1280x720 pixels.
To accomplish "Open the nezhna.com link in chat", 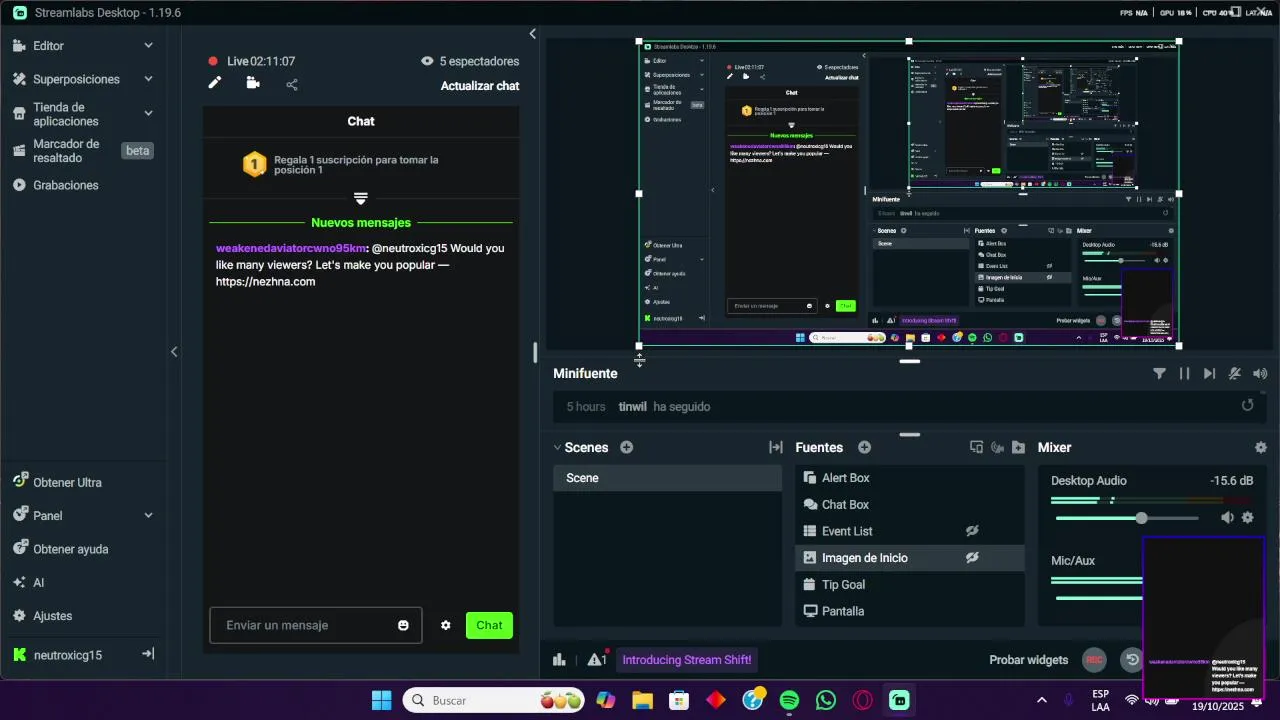I will [265, 282].
